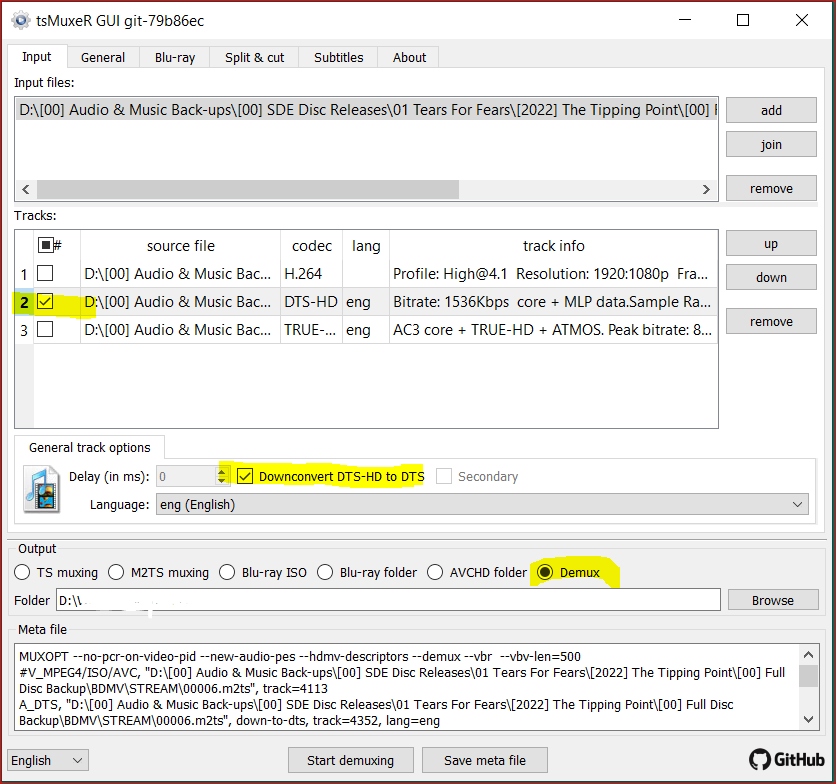Select the H.264 codec cell
Image resolution: width=836 pixels, height=784 pixels.
point(311,274)
